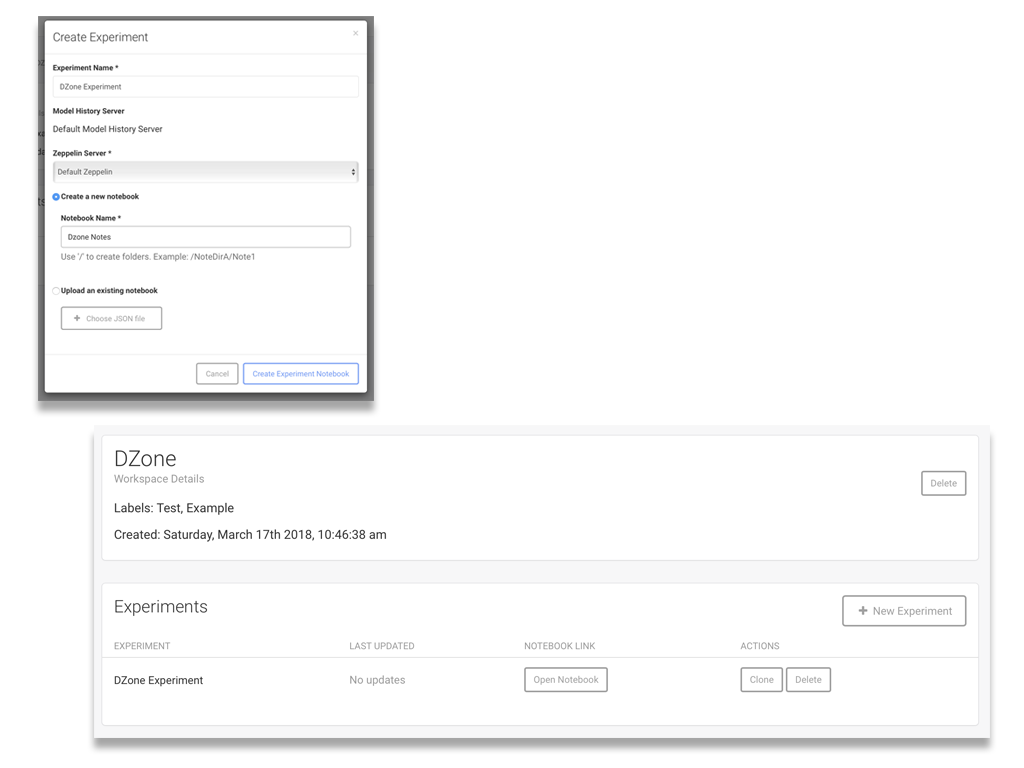Click Create Experiment Notebook button
The height and width of the screenshot is (768, 1024).
point(300,374)
